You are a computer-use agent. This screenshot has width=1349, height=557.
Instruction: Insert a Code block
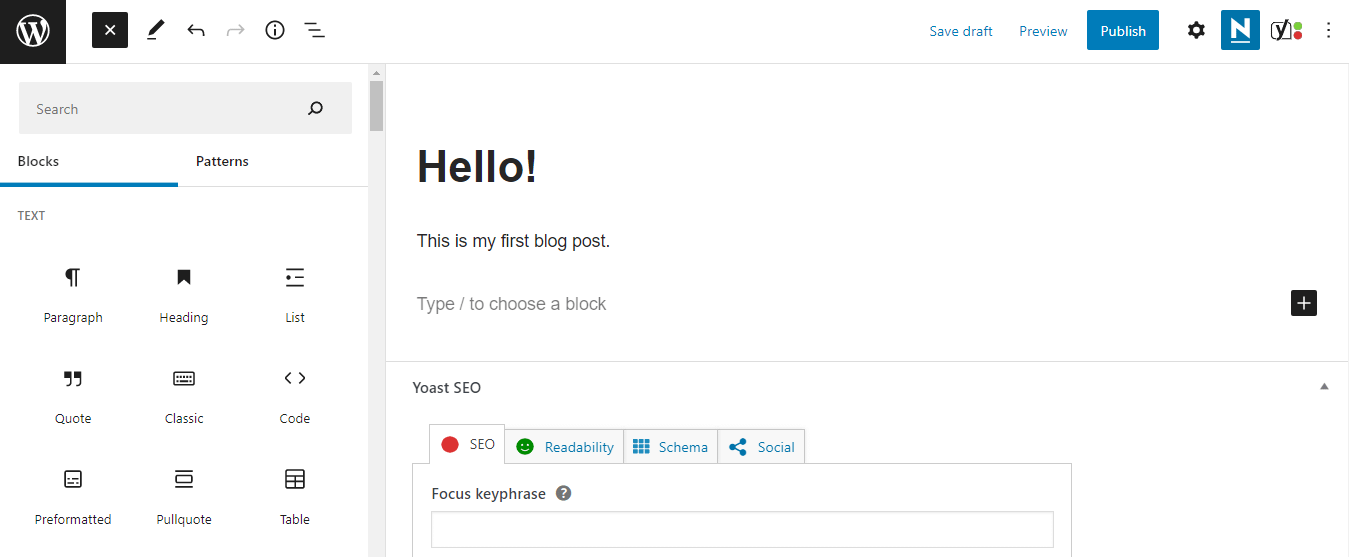pos(295,396)
